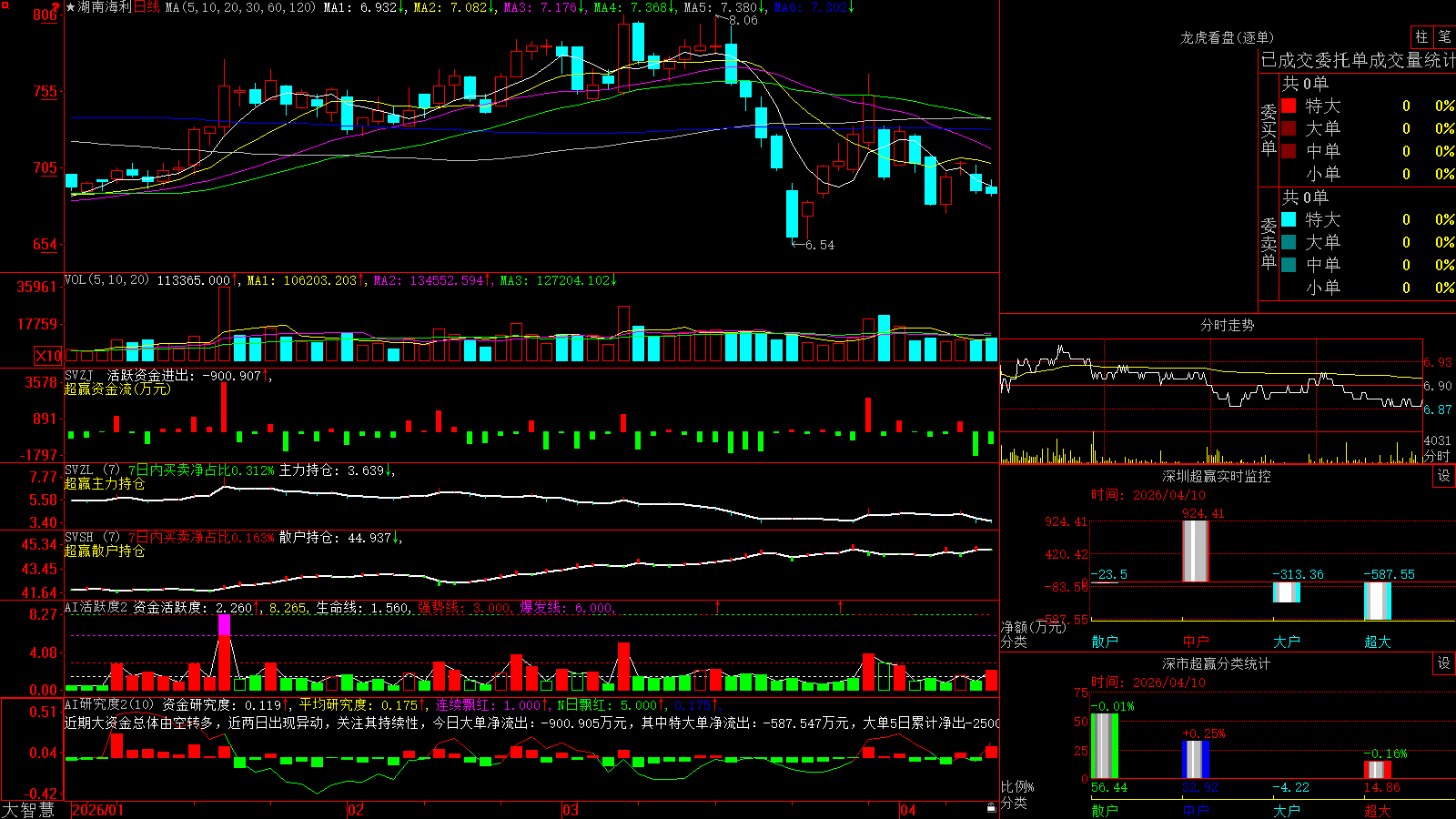Click the 时间: 2026/04/10 text in 深圳超赢实时监控
The width and height of the screenshot is (1456, 819).
[x=1148, y=495]
